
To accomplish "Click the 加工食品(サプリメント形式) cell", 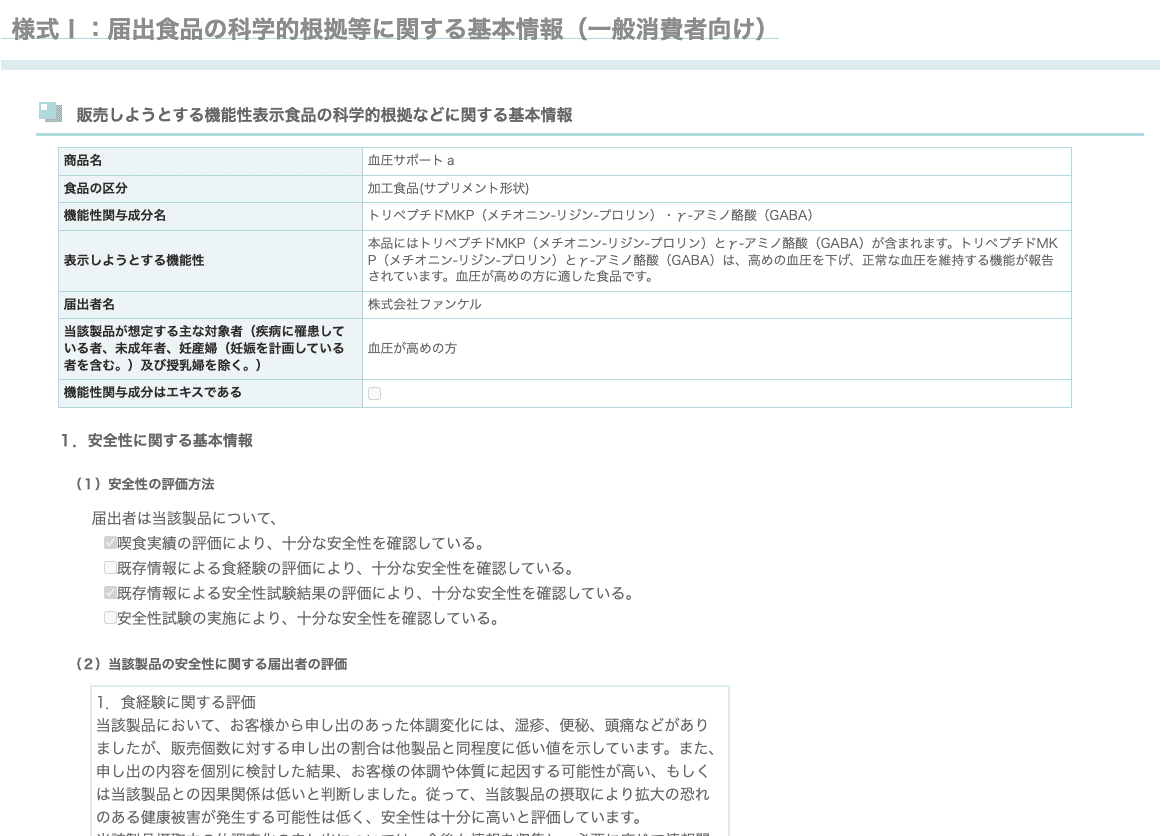I will pyautogui.click(x=450, y=188).
